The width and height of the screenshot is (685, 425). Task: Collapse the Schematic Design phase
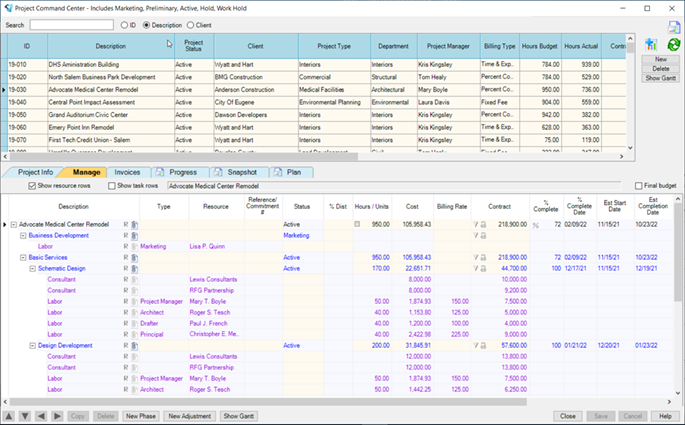pos(32,268)
